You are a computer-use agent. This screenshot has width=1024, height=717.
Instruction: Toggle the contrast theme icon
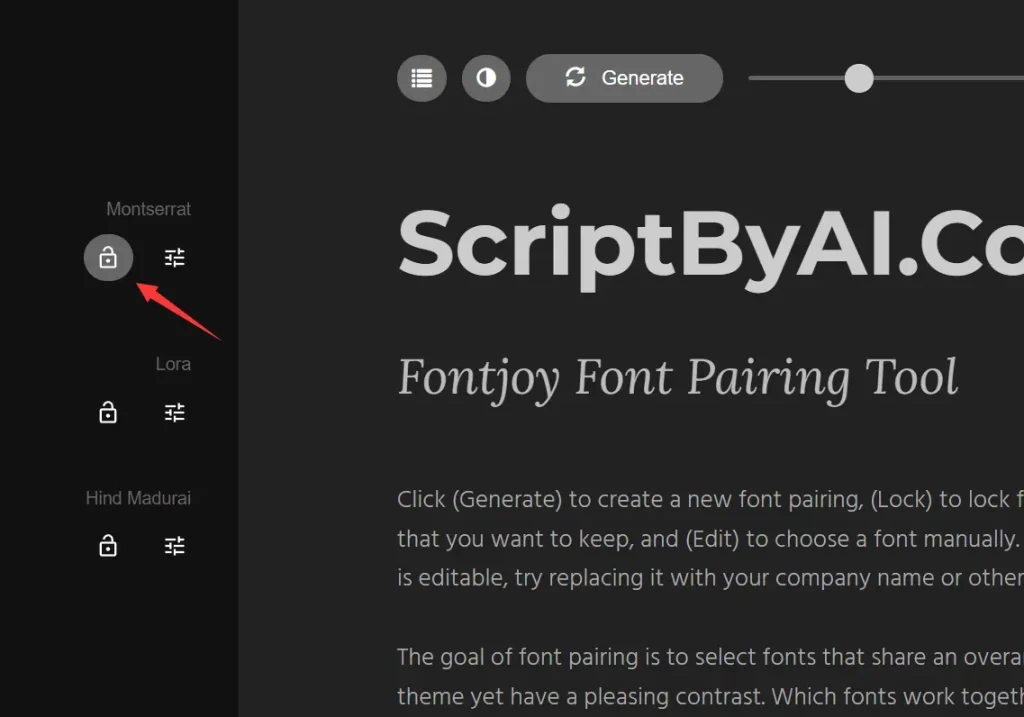486,78
